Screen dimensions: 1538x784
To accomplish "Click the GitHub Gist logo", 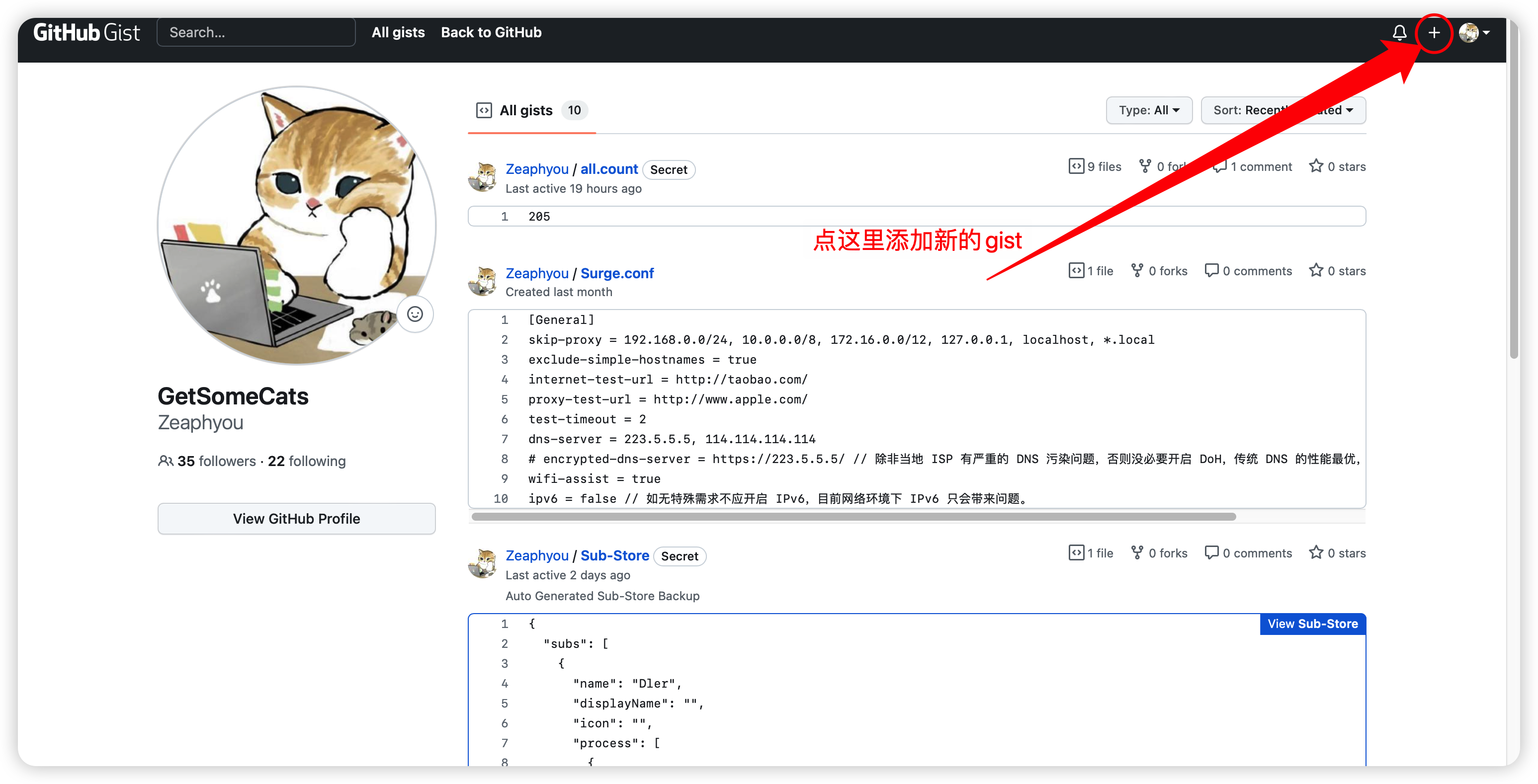I will tap(86, 32).
